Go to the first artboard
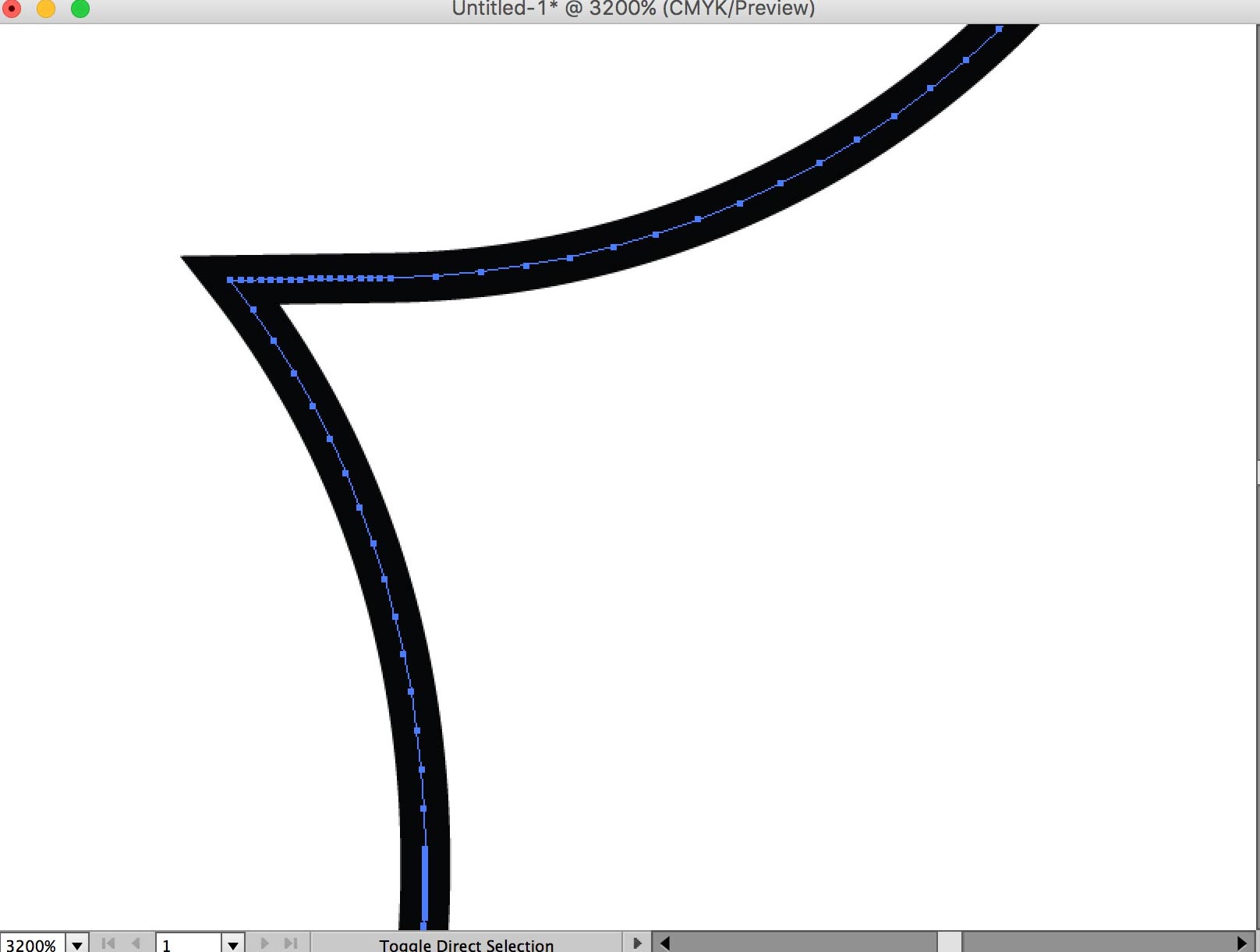This screenshot has width=1260, height=952. pos(108,943)
